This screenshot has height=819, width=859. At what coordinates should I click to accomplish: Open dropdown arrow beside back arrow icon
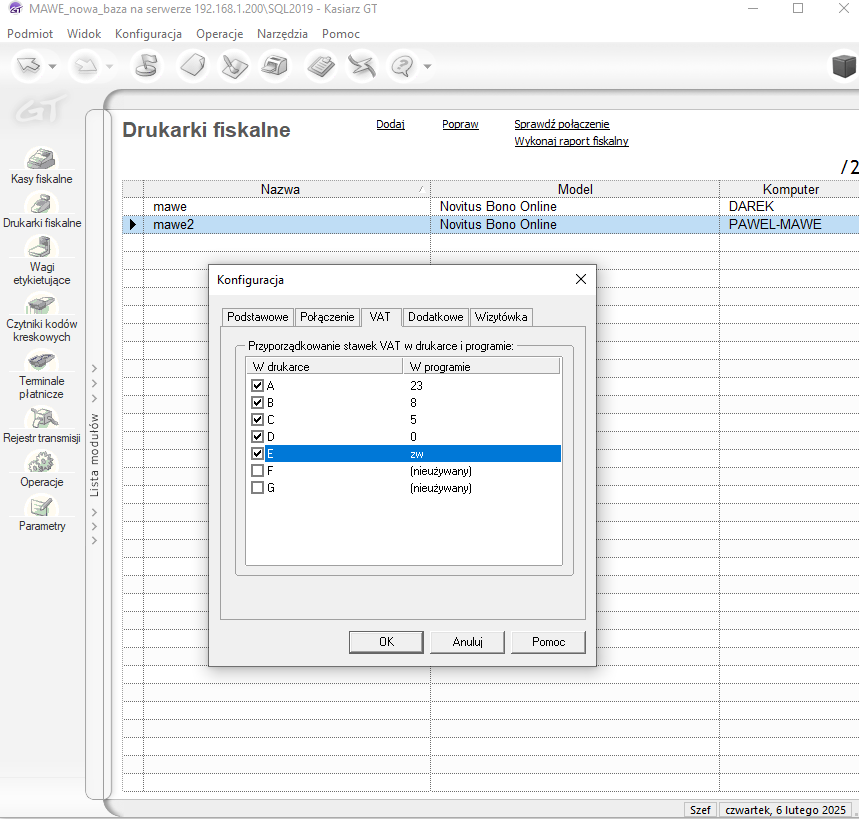(53, 67)
